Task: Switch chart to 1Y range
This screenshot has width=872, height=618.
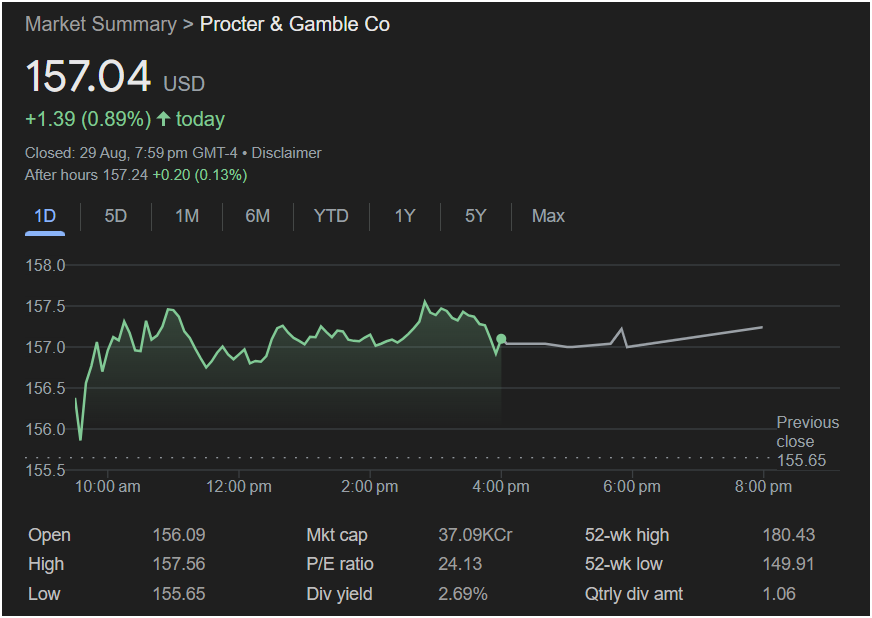Action: [405, 216]
